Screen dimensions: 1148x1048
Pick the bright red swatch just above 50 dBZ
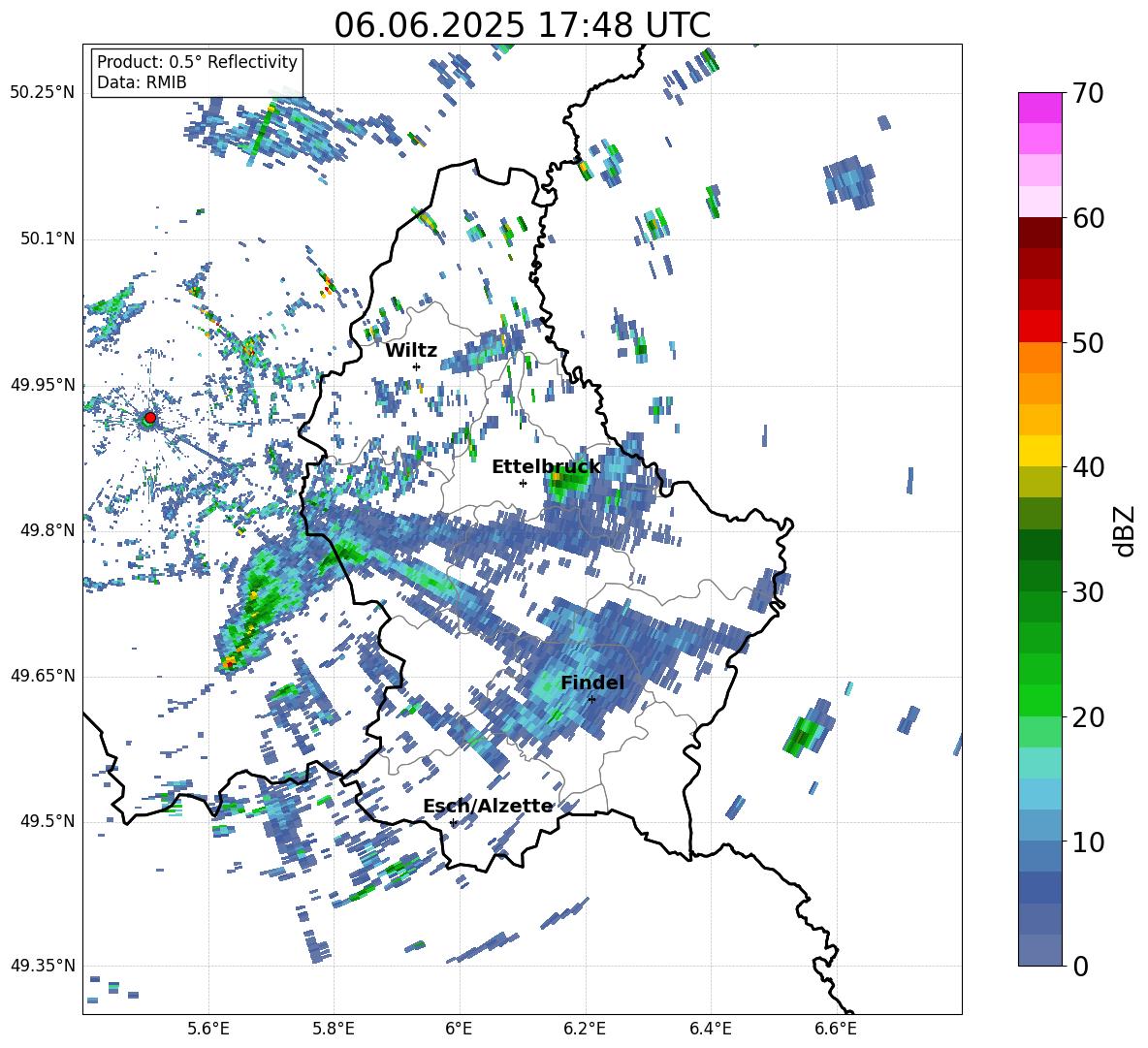point(1039,327)
